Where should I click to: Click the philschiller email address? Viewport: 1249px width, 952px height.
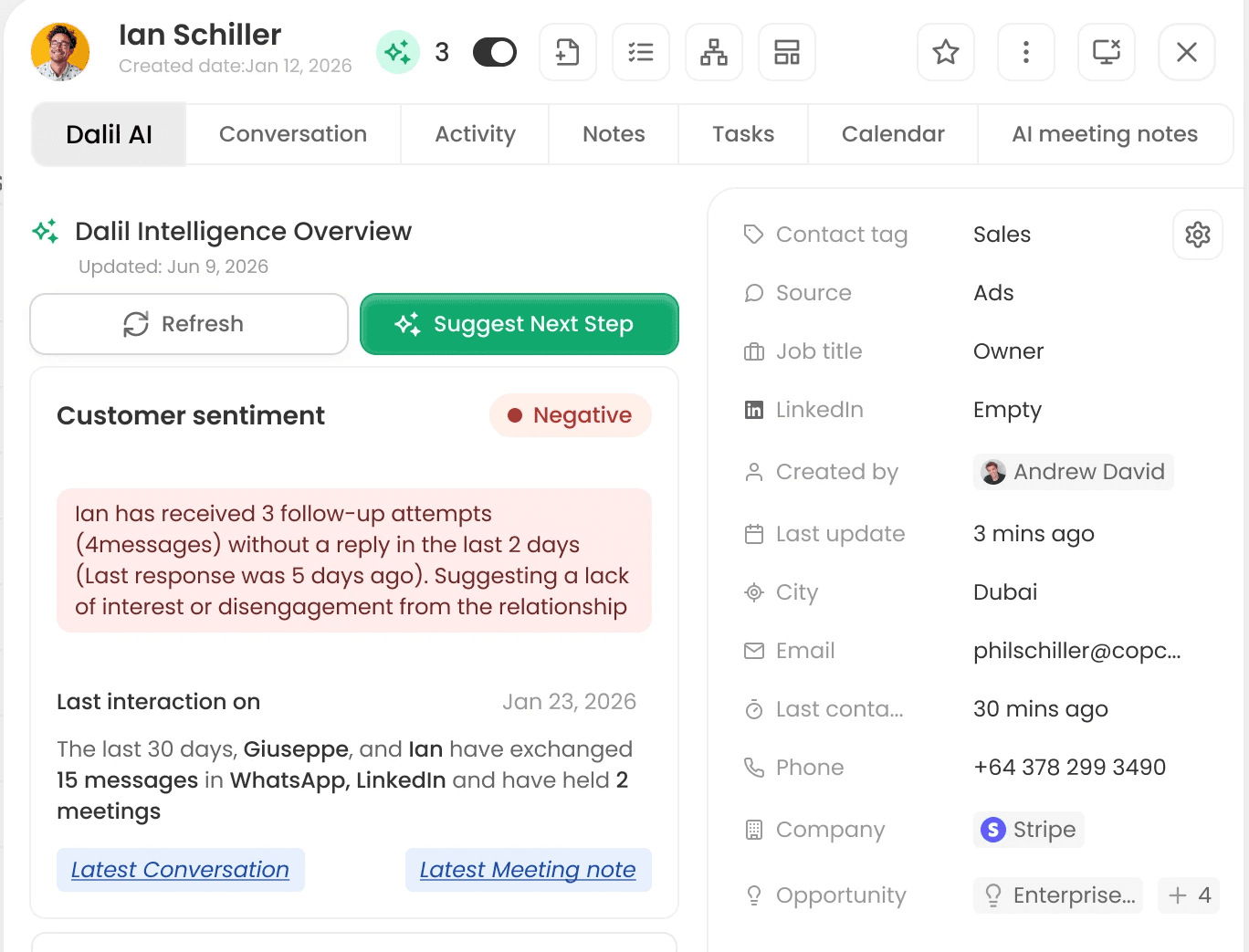(x=1077, y=651)
